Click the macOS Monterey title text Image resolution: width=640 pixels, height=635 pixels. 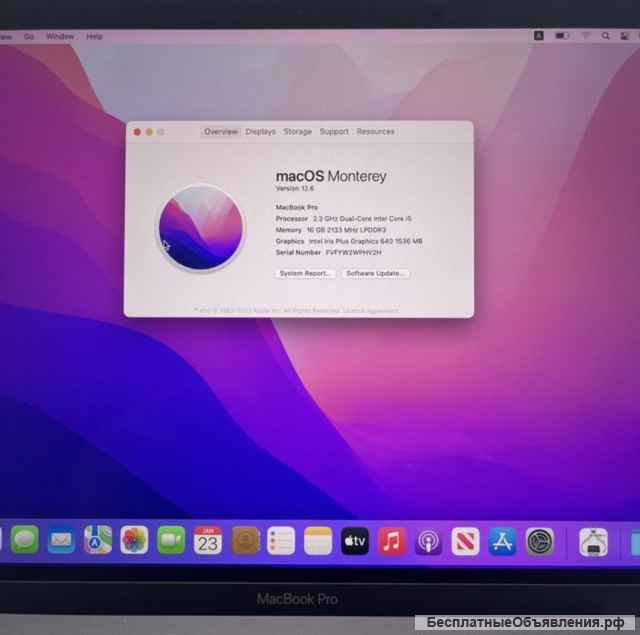[x=331, y=176]
